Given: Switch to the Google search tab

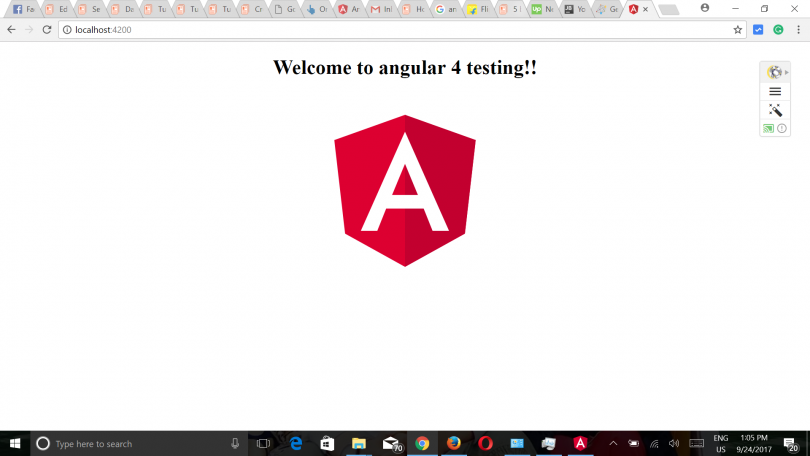Looking at the screenshot, I should pos(445,9).
